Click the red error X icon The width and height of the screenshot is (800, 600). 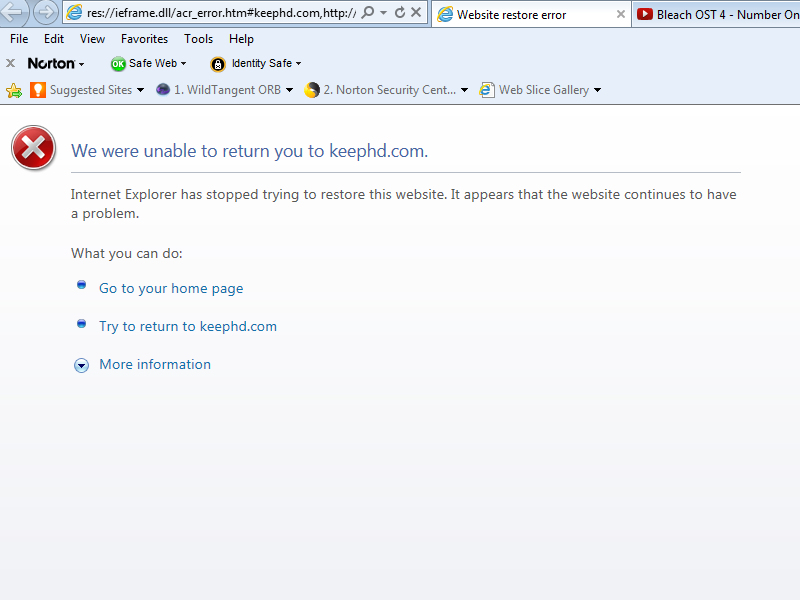click(x=33, y=149)
